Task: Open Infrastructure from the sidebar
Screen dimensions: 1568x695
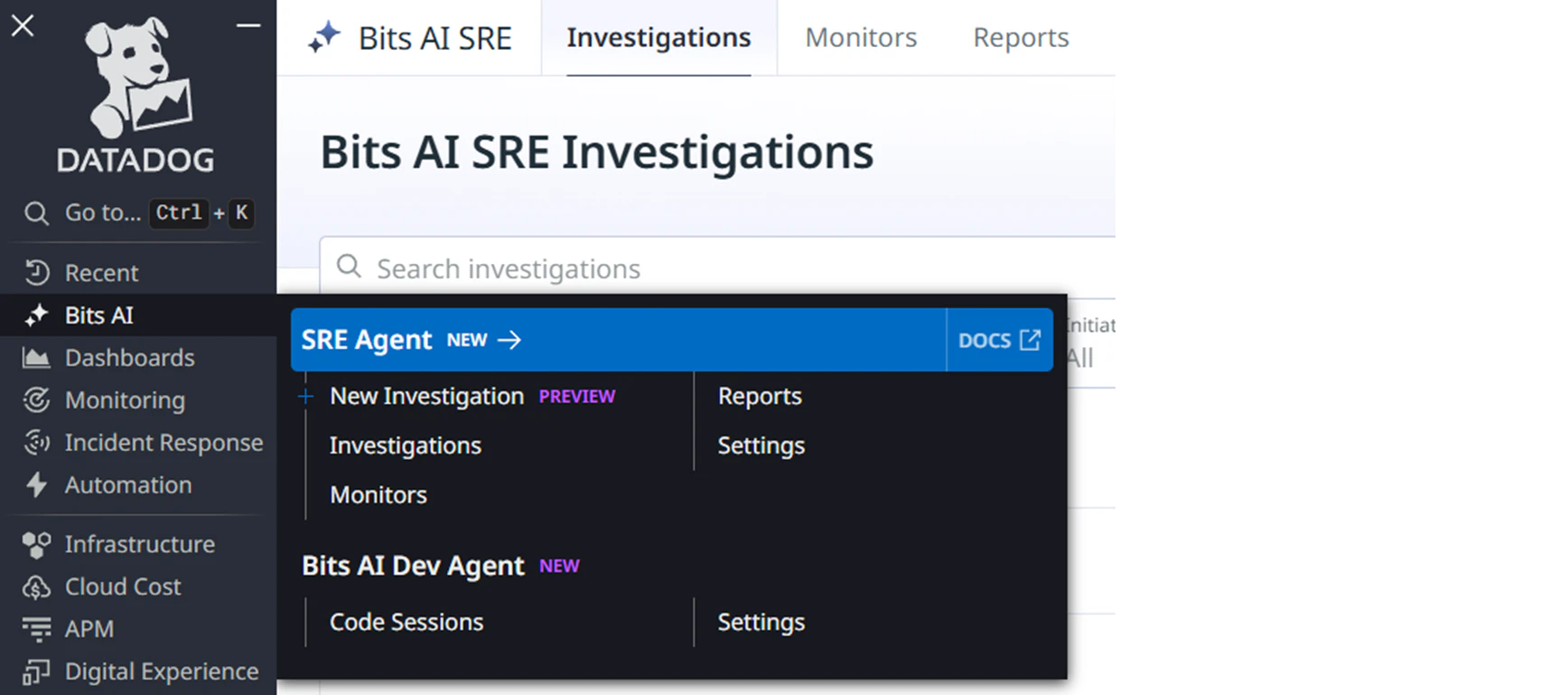Action: (x=138, y=544)
